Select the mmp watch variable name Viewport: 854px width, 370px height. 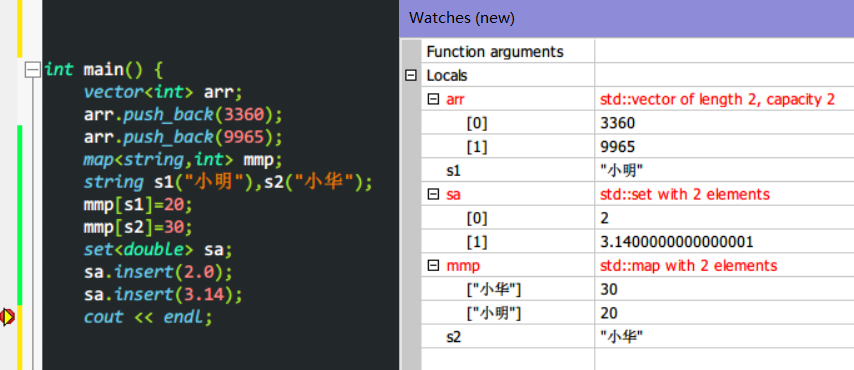[463, 265]
